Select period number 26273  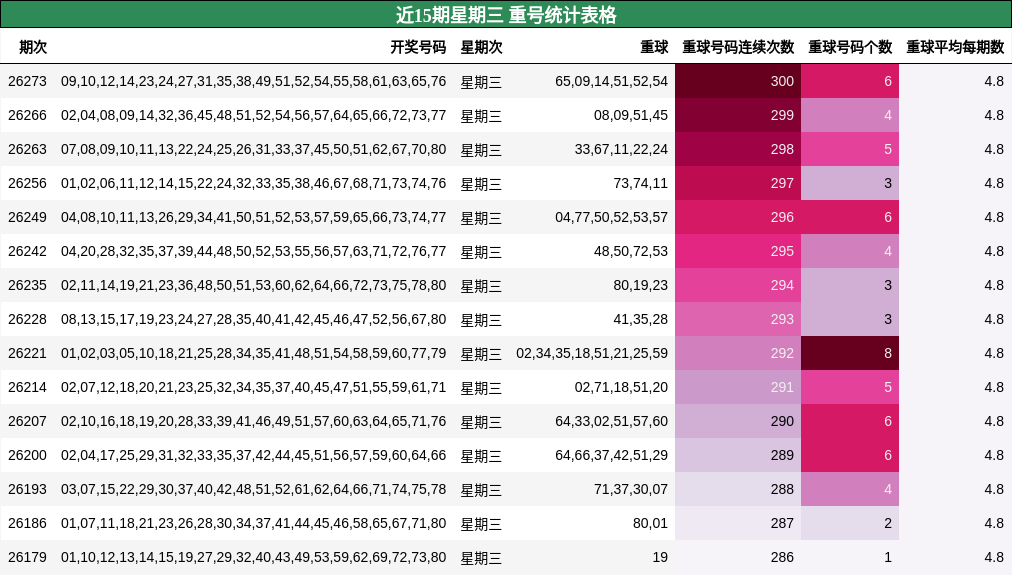tap(27, 81)
